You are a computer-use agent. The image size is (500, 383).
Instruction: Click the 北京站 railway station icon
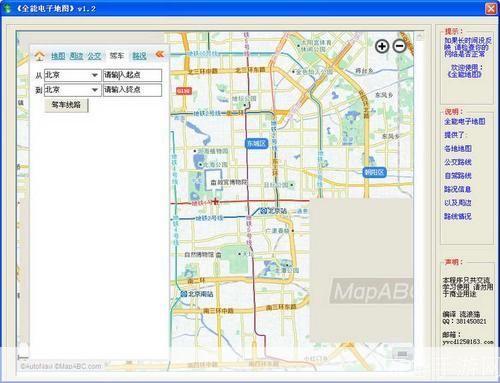264,211
